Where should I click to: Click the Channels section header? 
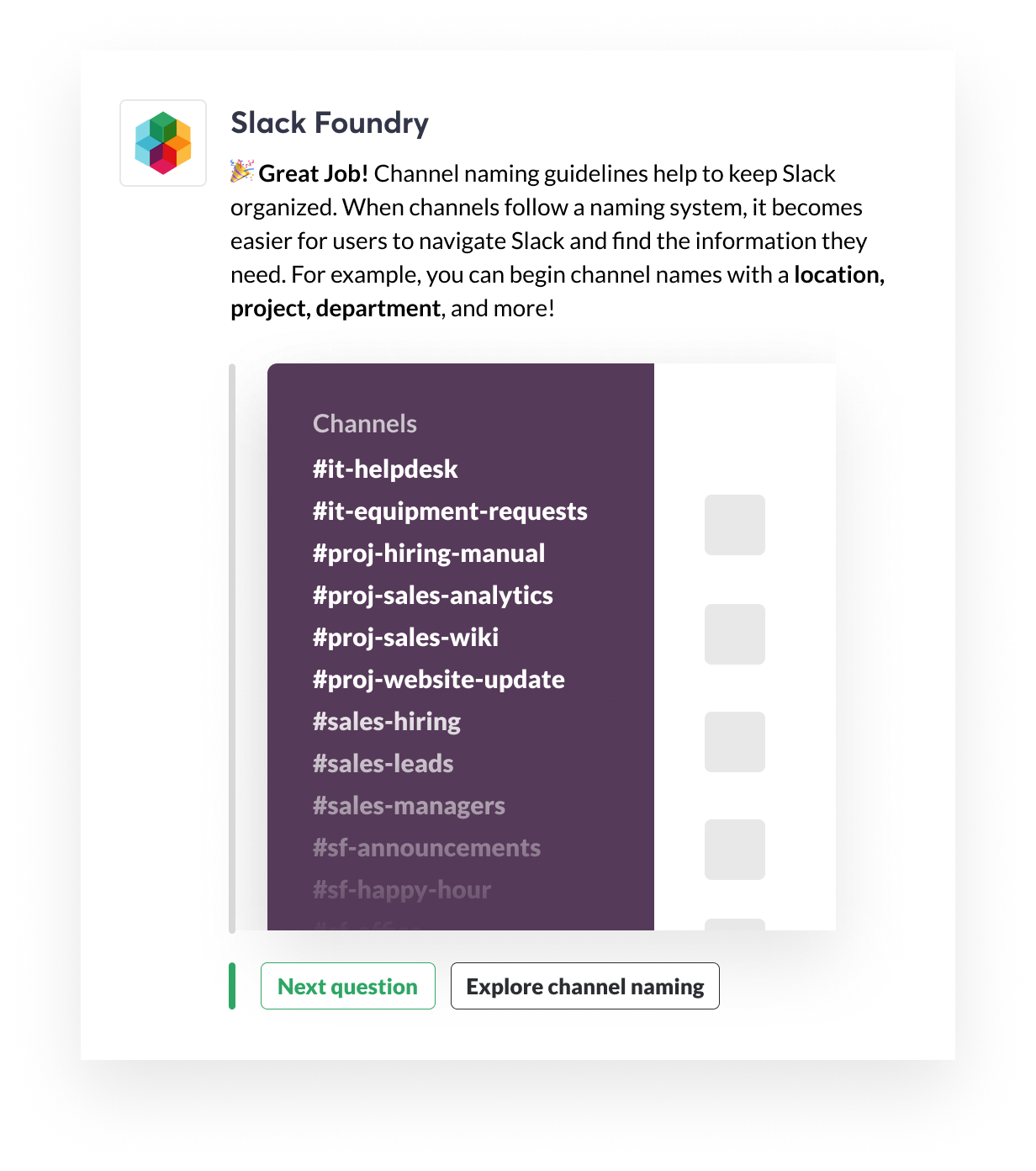click(365, 424)
